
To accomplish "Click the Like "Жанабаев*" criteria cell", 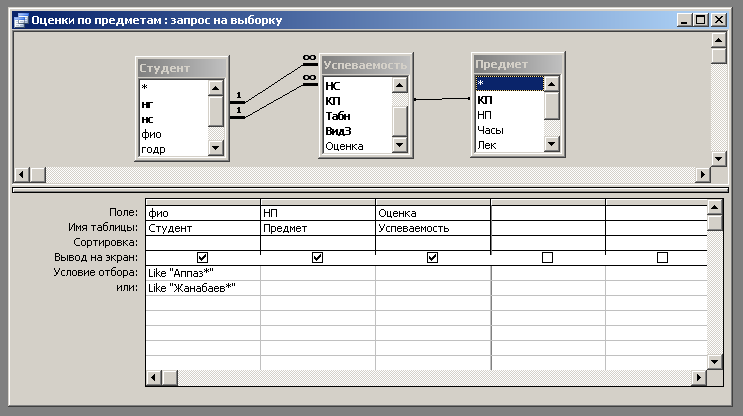I will click(203, 288).
